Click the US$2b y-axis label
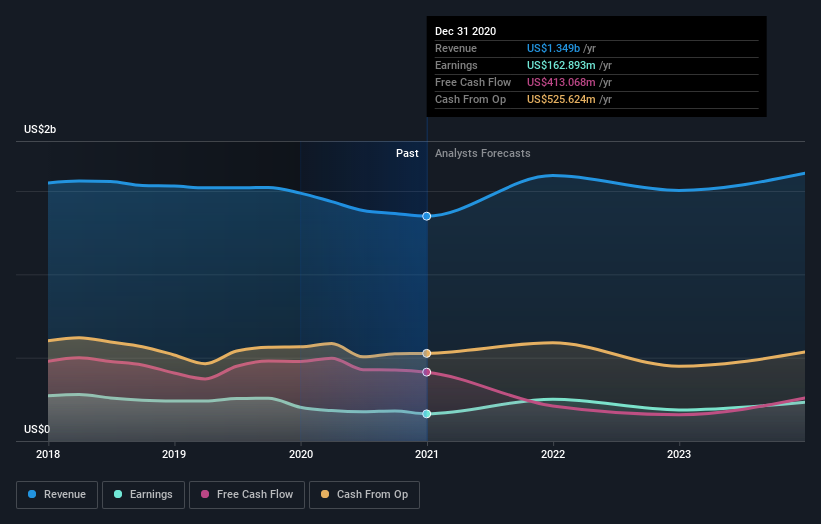The width and height of the screenshot is (821, 524). point(40,129)
